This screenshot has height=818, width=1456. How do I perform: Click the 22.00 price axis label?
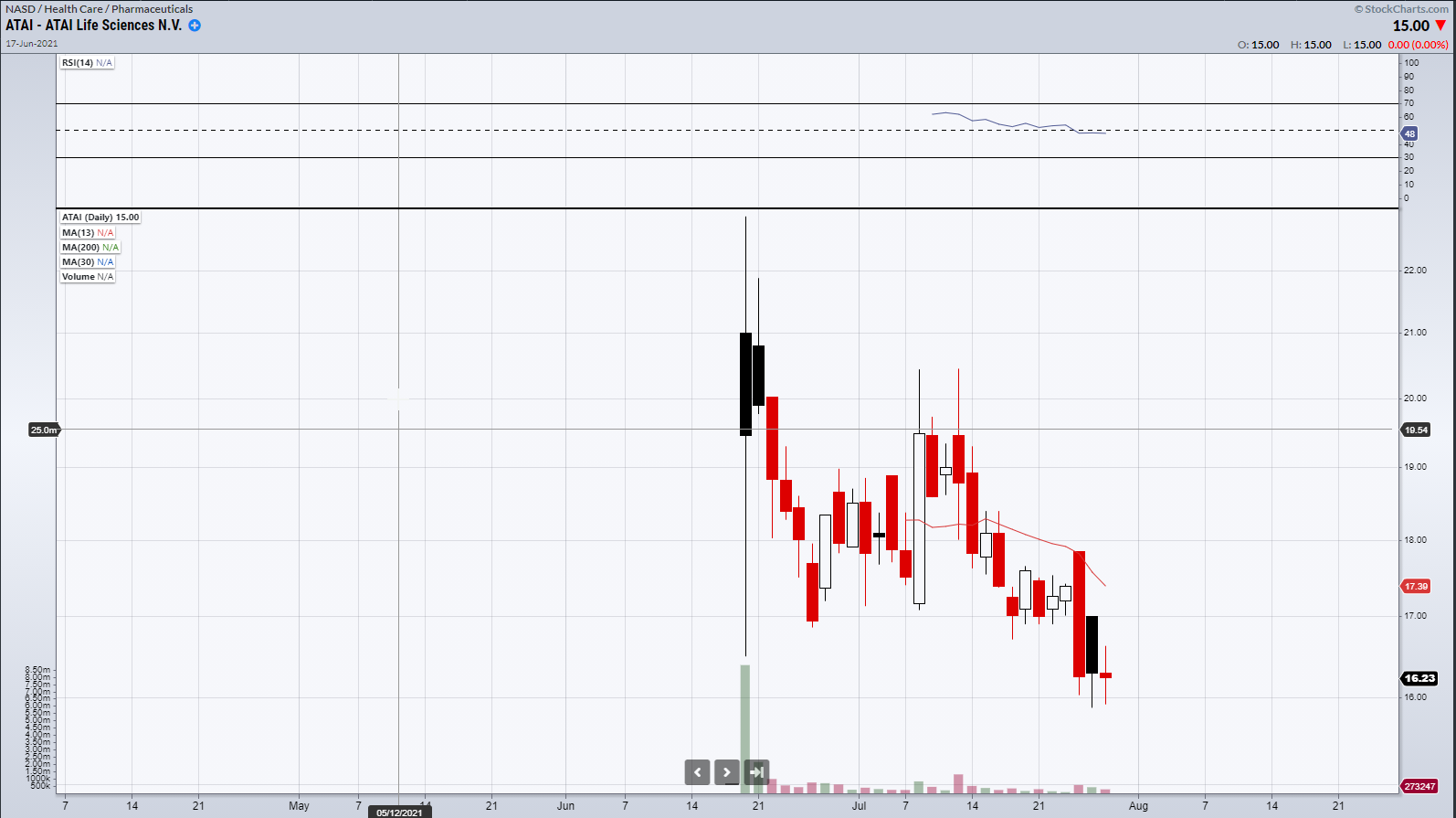(1415, 271)
